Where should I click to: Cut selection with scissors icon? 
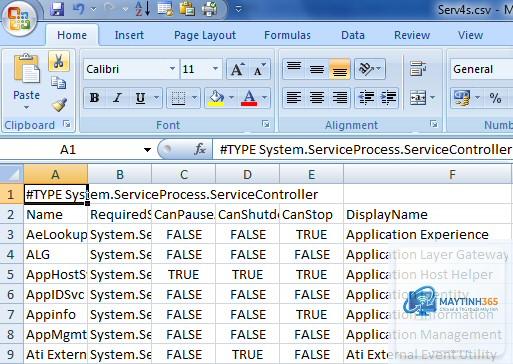click(x=59, y=61)
